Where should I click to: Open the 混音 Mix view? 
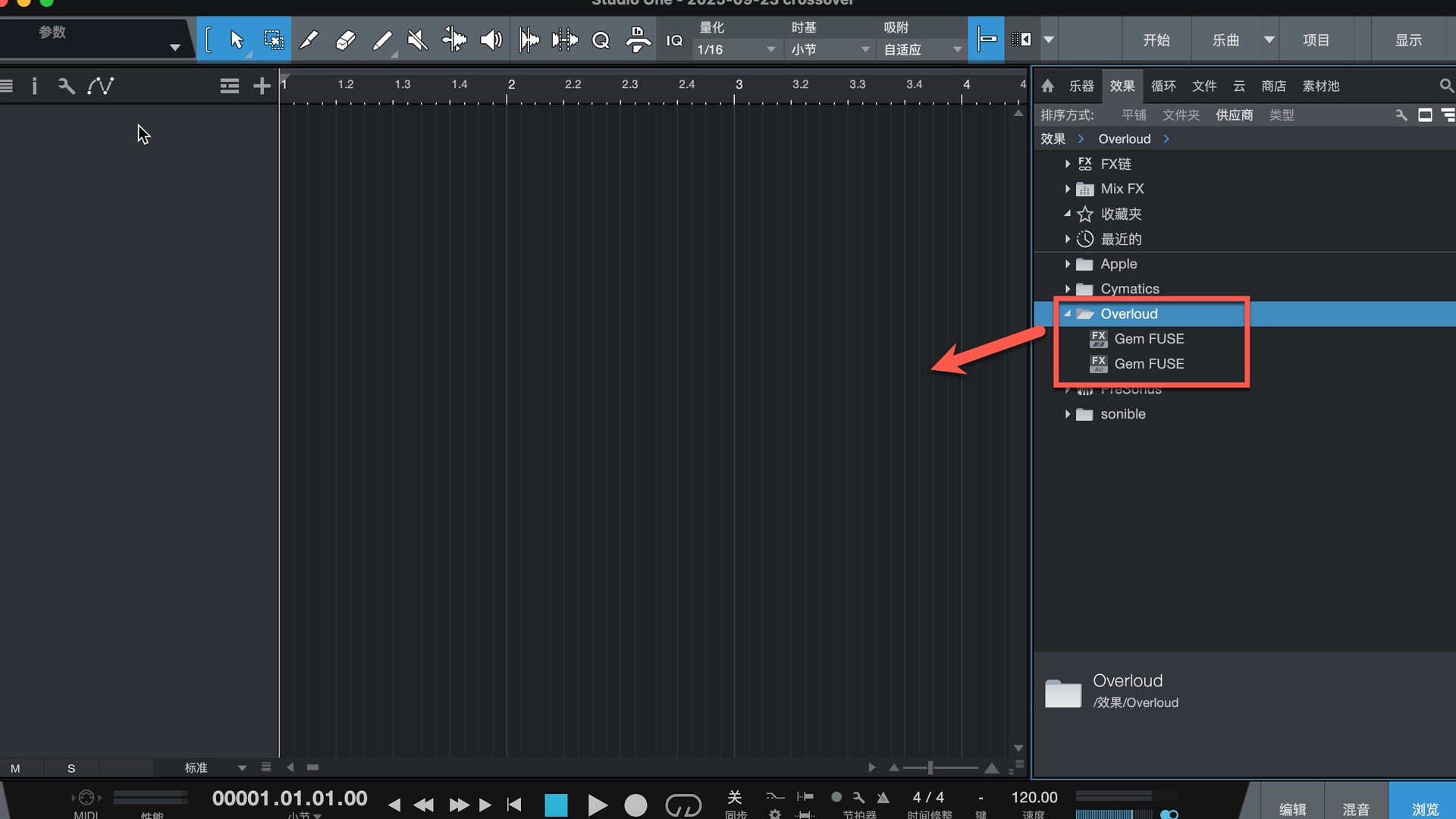pyautogui.click(x=1356, y=808)
